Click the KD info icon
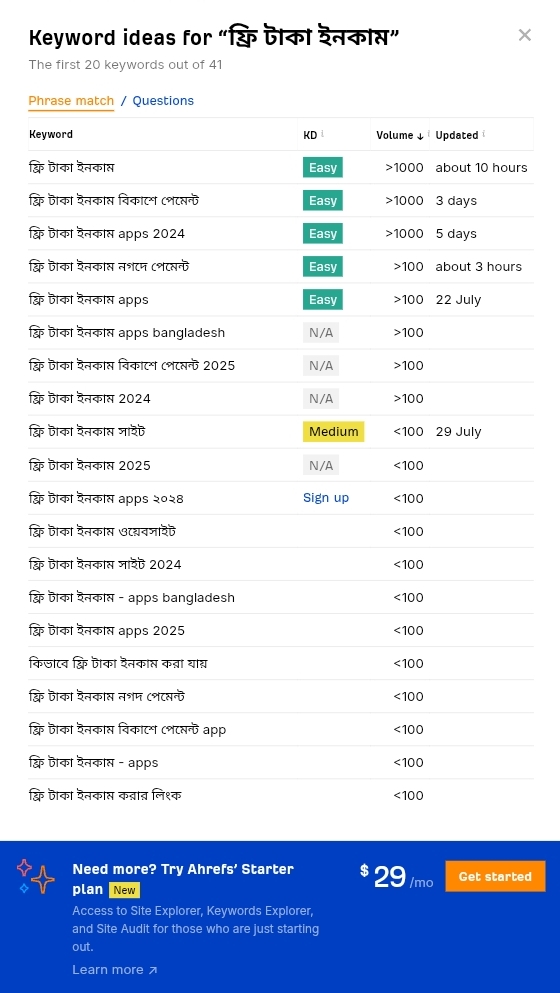The width and height of the screenshot is (560, 993). pyautogui.click(x=322, y=134)
